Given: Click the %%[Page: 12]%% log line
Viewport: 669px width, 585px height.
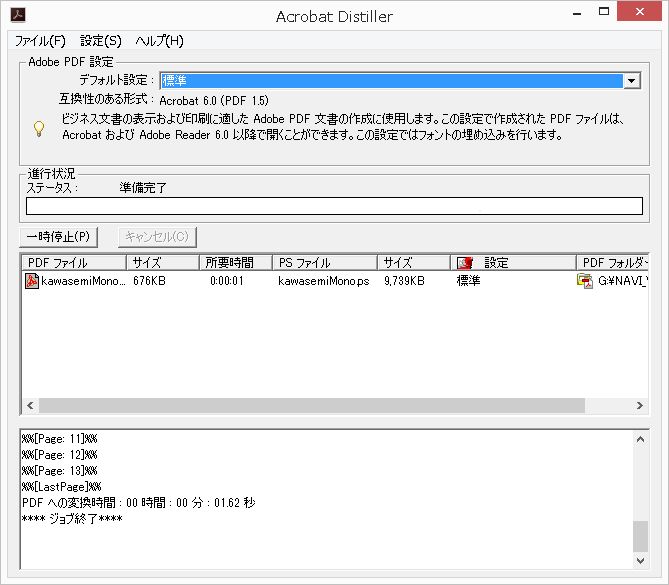Looking at the screenshot, I should pyautogui.click(x=59, y=455).
